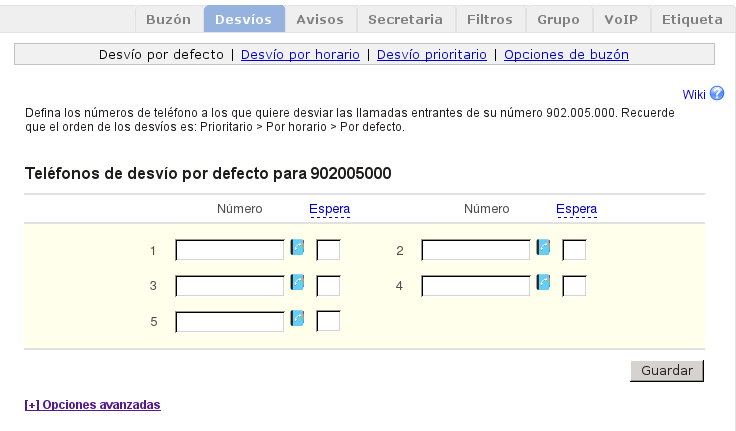
Task: Click the phonebook icon next to number 4
Action: [x=543, y=283]
